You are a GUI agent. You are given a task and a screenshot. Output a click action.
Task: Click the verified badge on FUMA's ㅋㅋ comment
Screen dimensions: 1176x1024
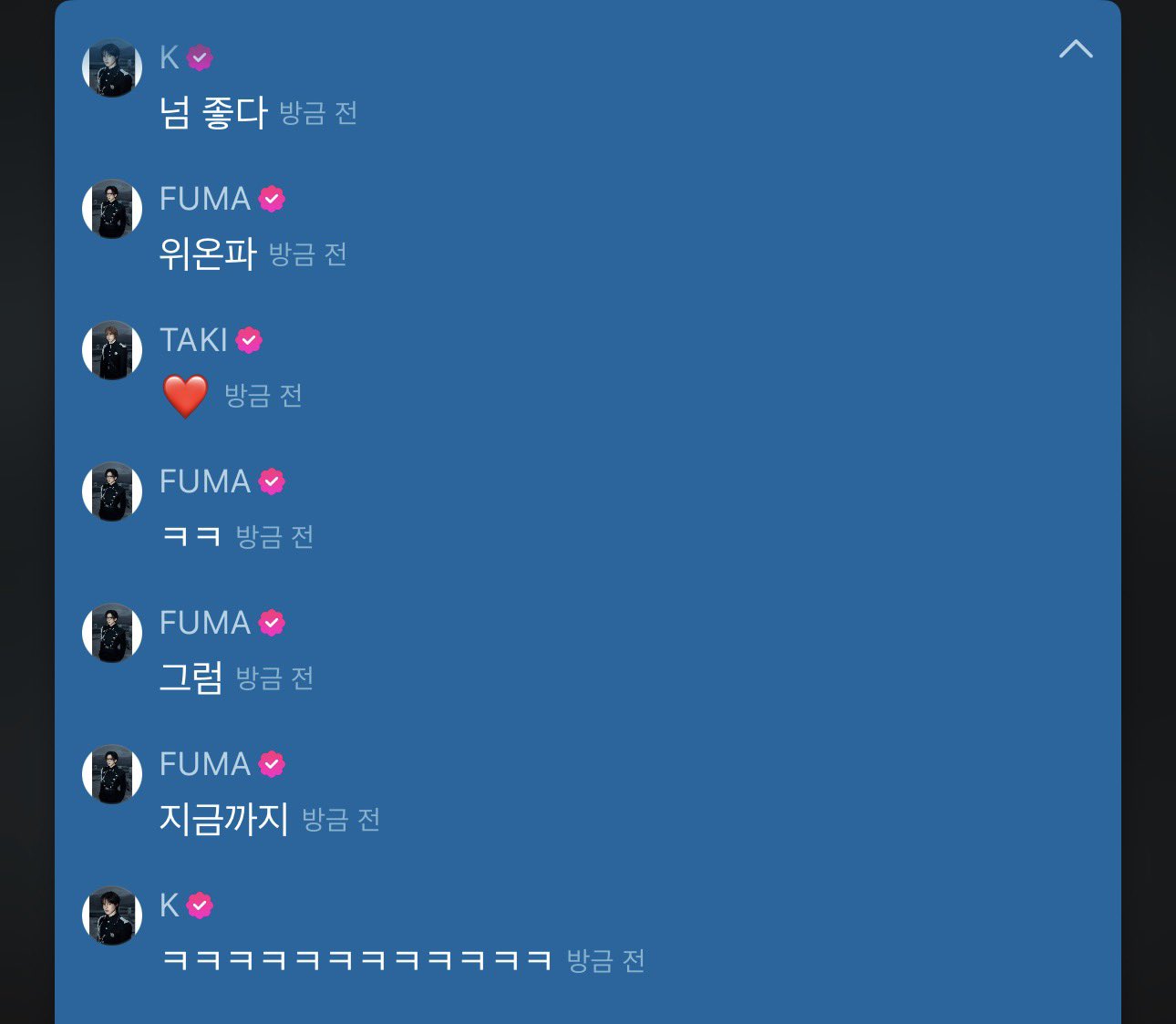[272, 481]
